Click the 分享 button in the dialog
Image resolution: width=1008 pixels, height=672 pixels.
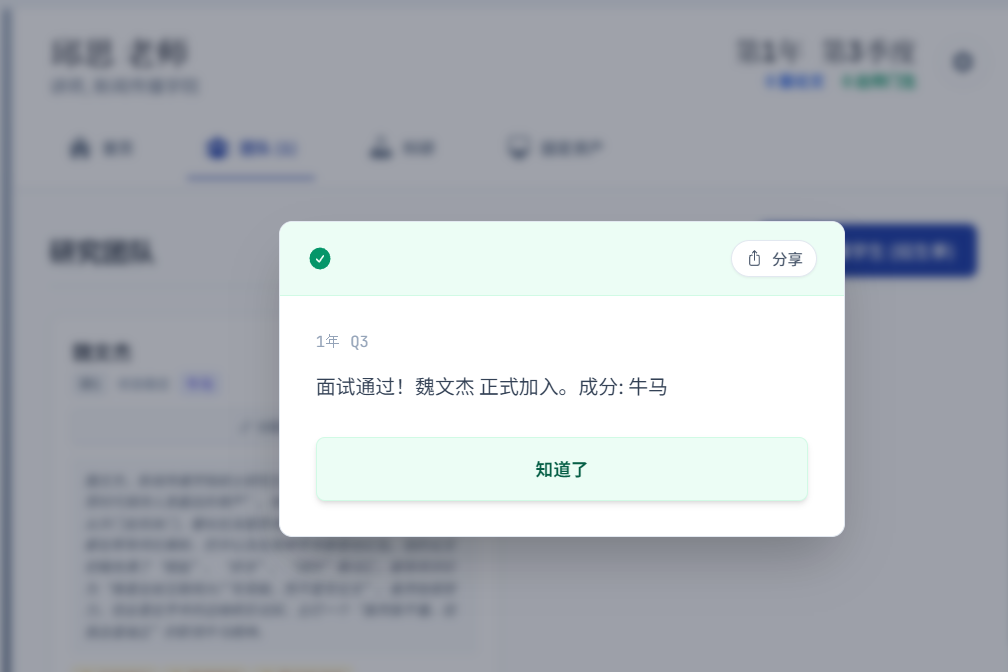[x=774, y=259]
